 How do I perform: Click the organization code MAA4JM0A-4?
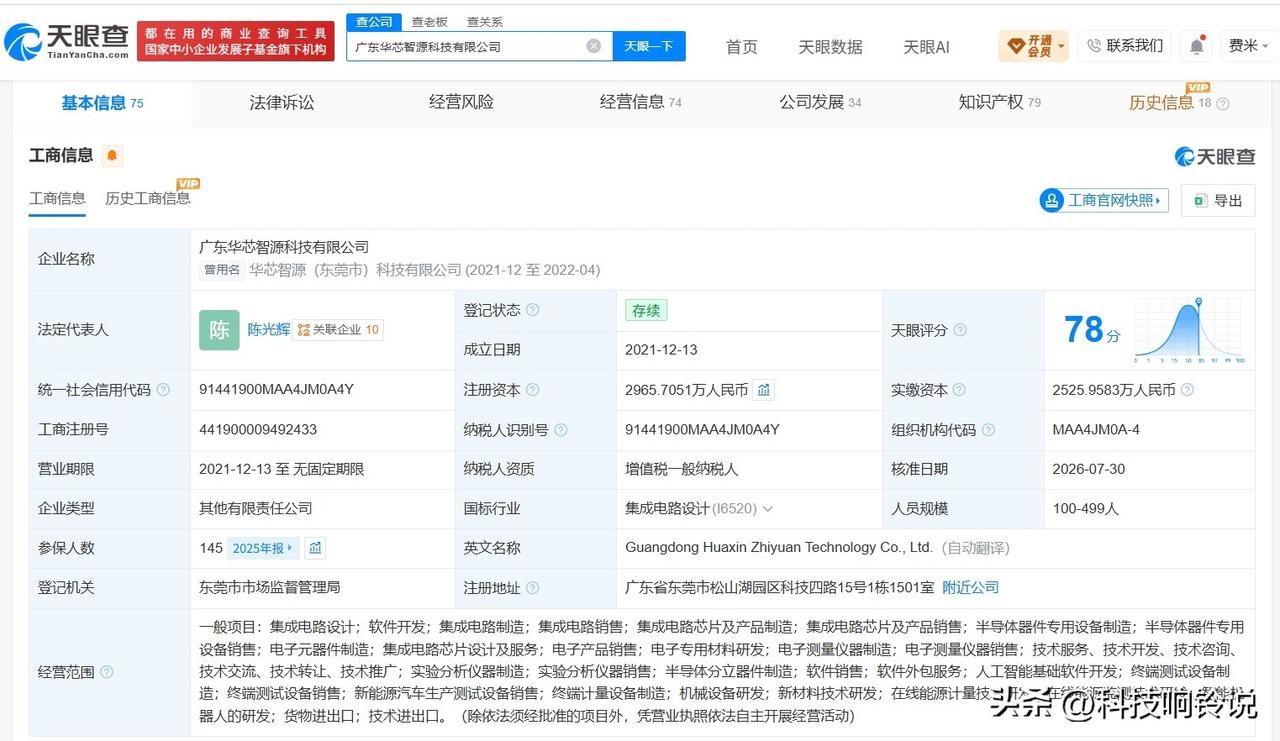click(x=1096, y=429)
